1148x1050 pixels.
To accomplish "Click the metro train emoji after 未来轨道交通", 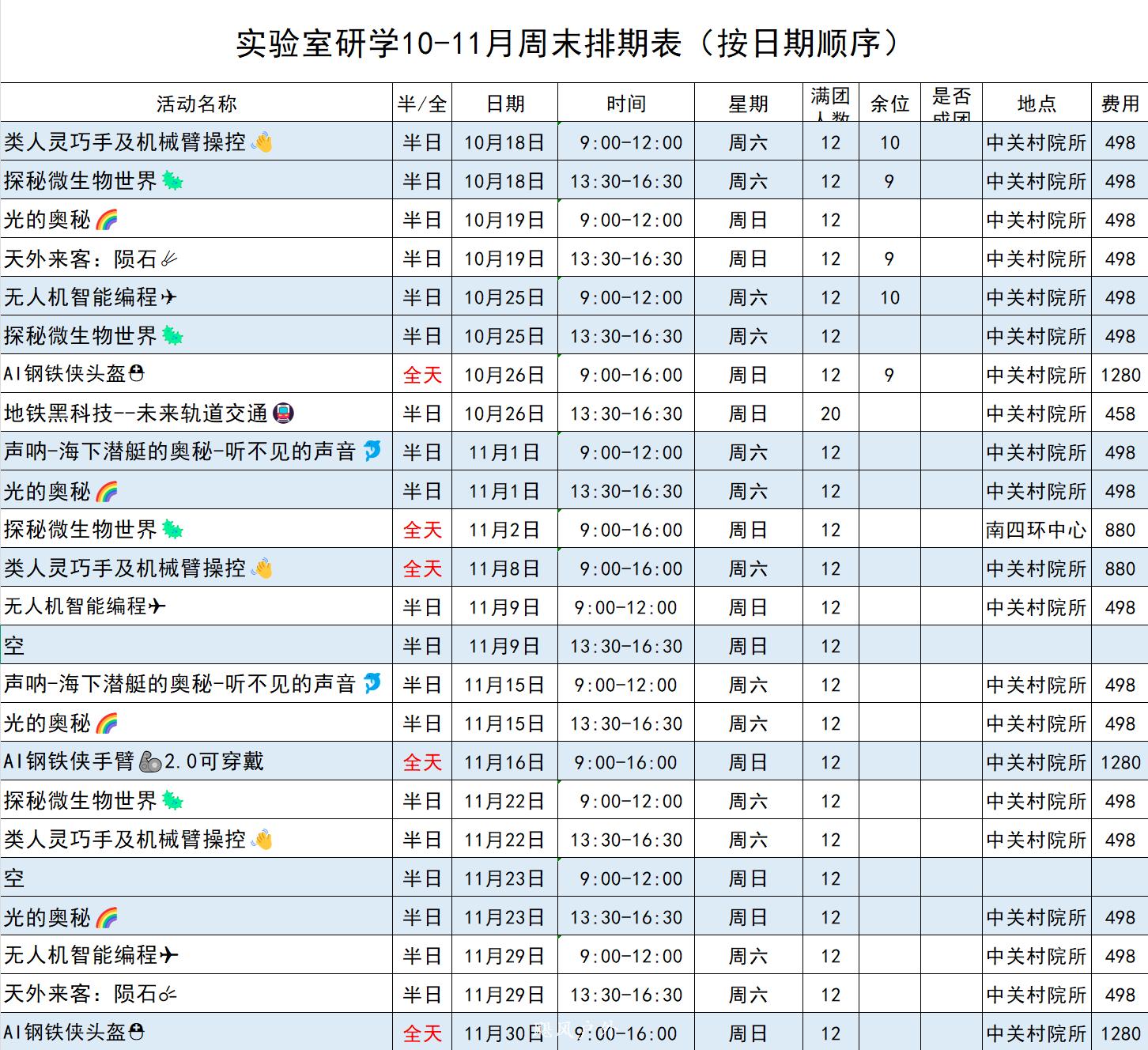I will 283,413.
